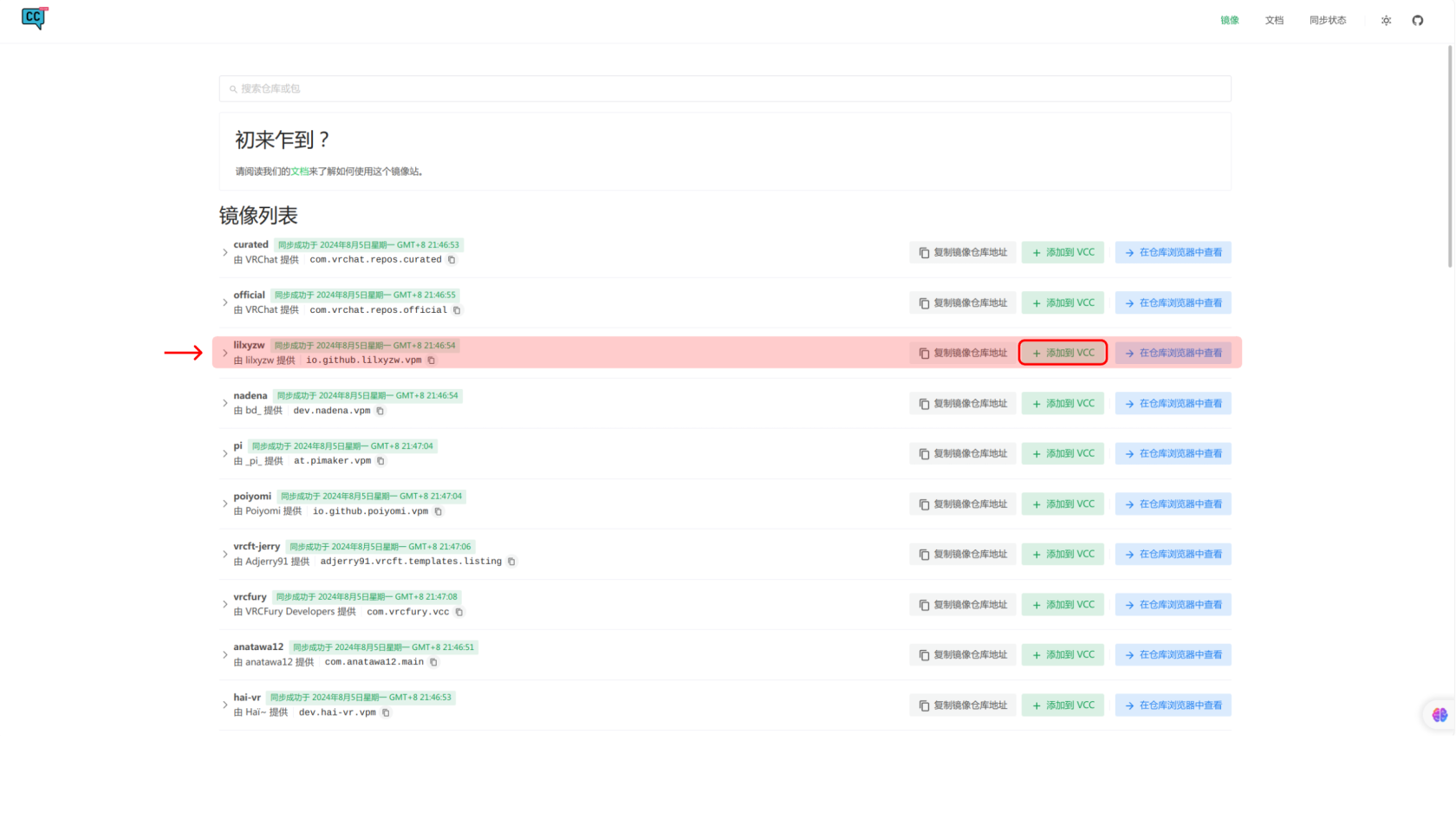This screenshot has width=1456, height=819.
Task: Focus the 搜索仓库或包 search field
Action: pos(725,88)
